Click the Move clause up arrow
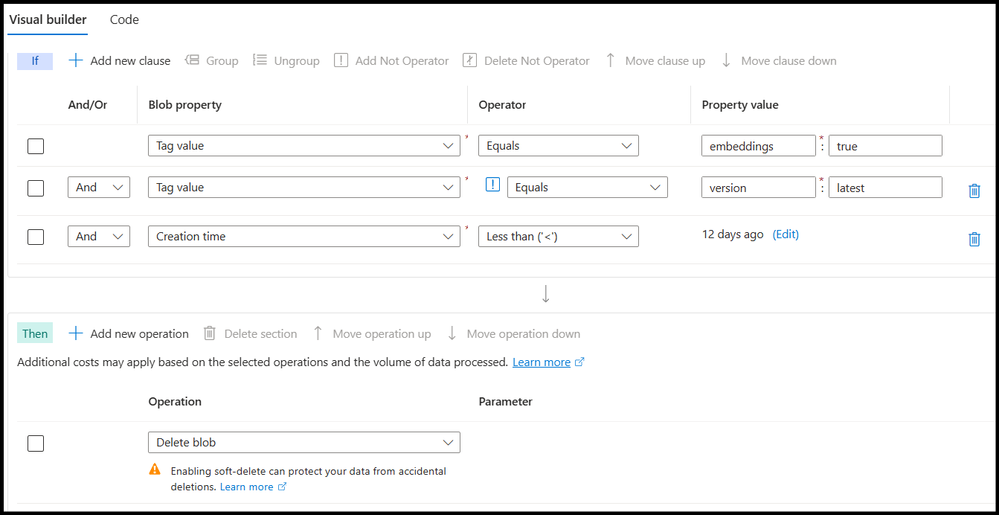Viewport: 999px width, 515px height. (x=610, y=61)
